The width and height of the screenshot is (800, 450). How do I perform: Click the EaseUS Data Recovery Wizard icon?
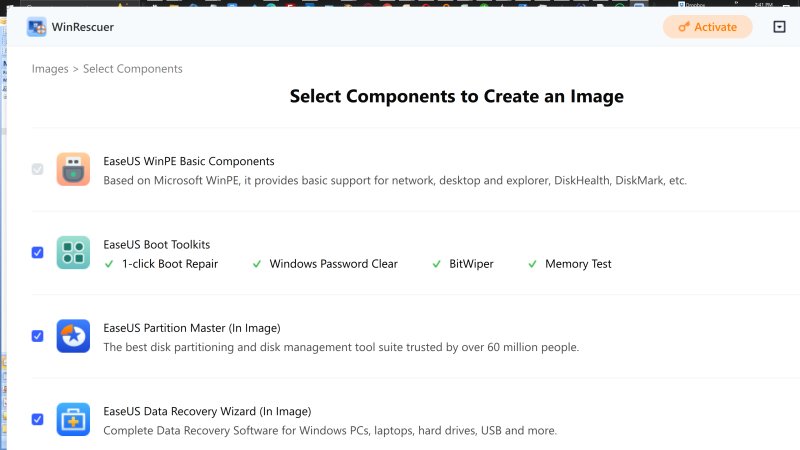73,419
